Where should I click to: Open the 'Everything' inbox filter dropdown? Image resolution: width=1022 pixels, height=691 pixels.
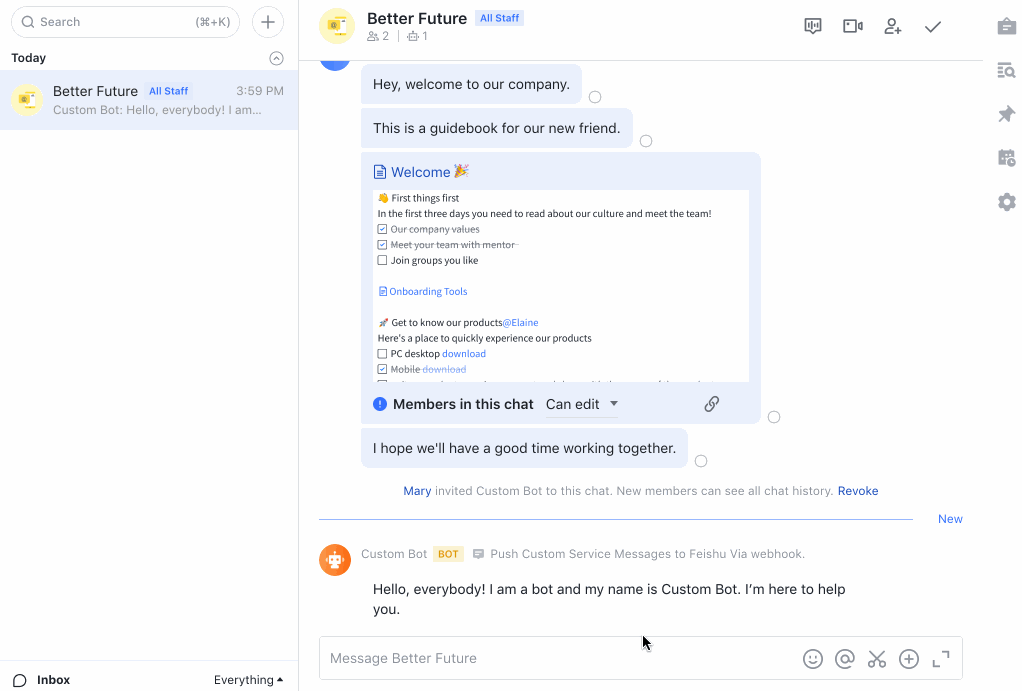(248, 680)
